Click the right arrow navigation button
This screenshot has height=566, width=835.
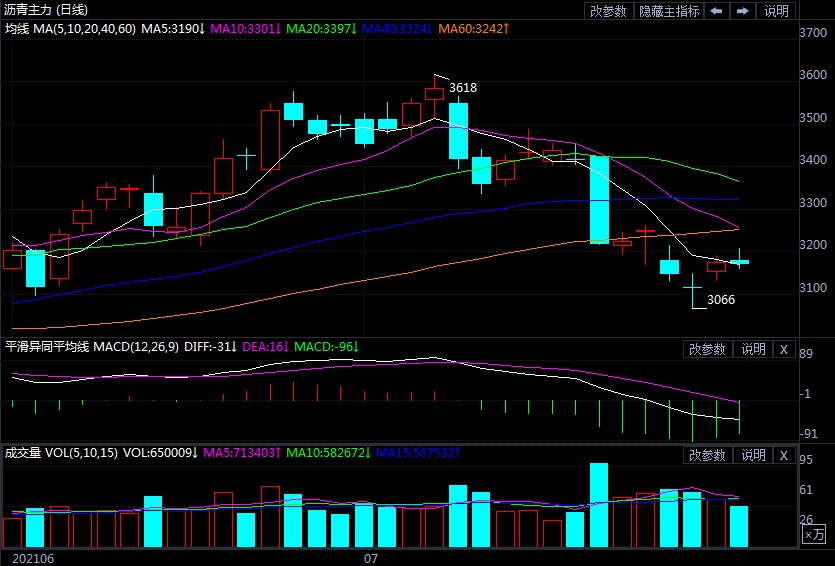point(742,11)
